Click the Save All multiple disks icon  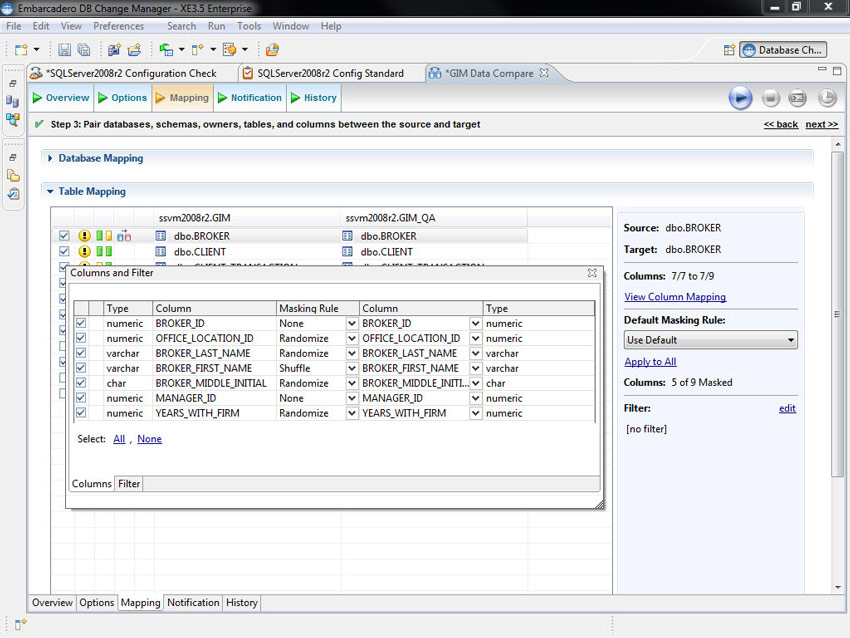point(84,50)
